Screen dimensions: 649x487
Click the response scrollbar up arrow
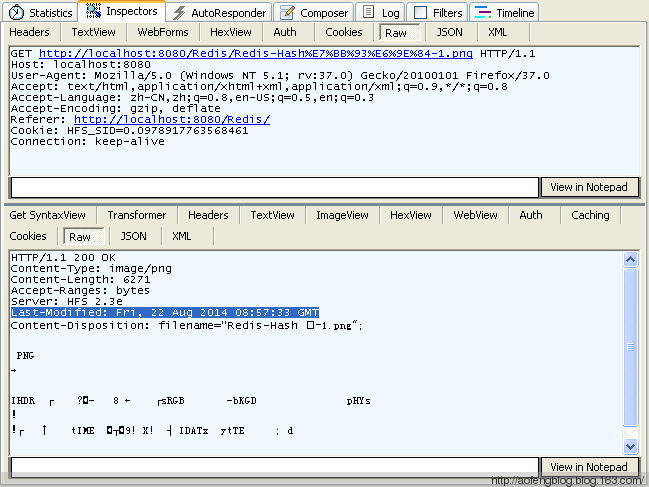(x=630, y=259)
